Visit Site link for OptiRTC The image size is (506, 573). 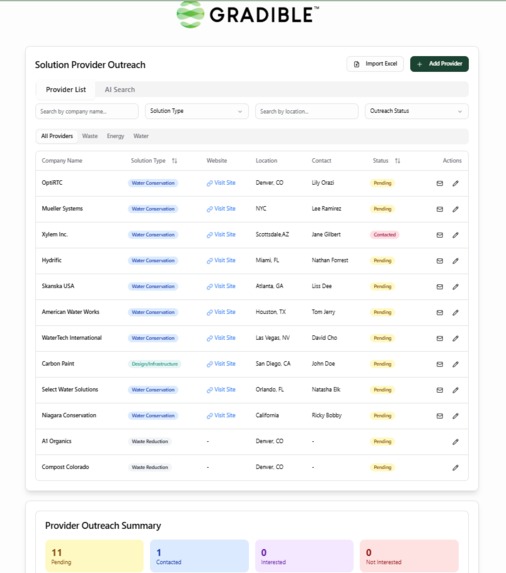point(221,183)
